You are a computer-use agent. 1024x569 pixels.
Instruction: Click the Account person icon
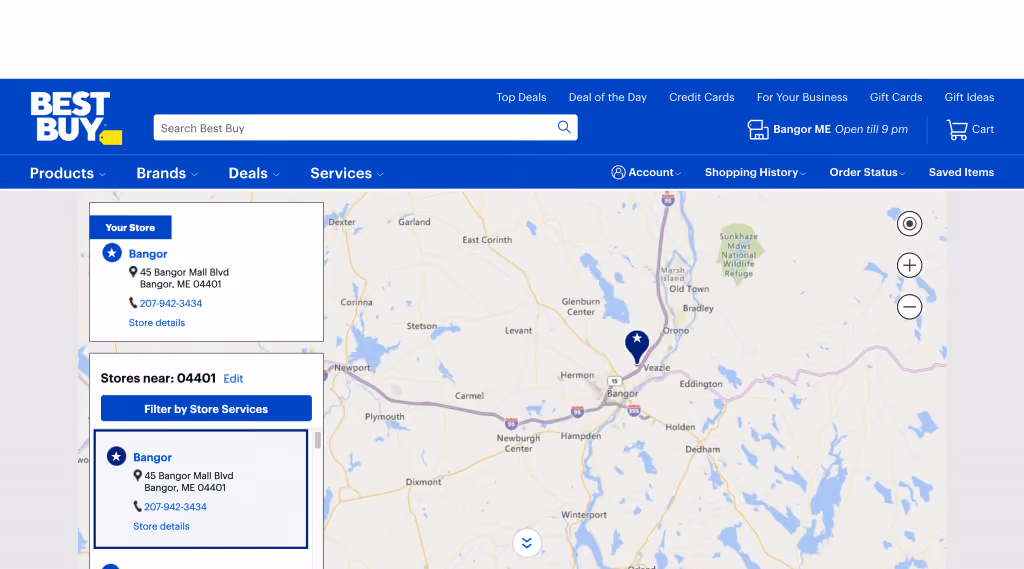[618, 172]
